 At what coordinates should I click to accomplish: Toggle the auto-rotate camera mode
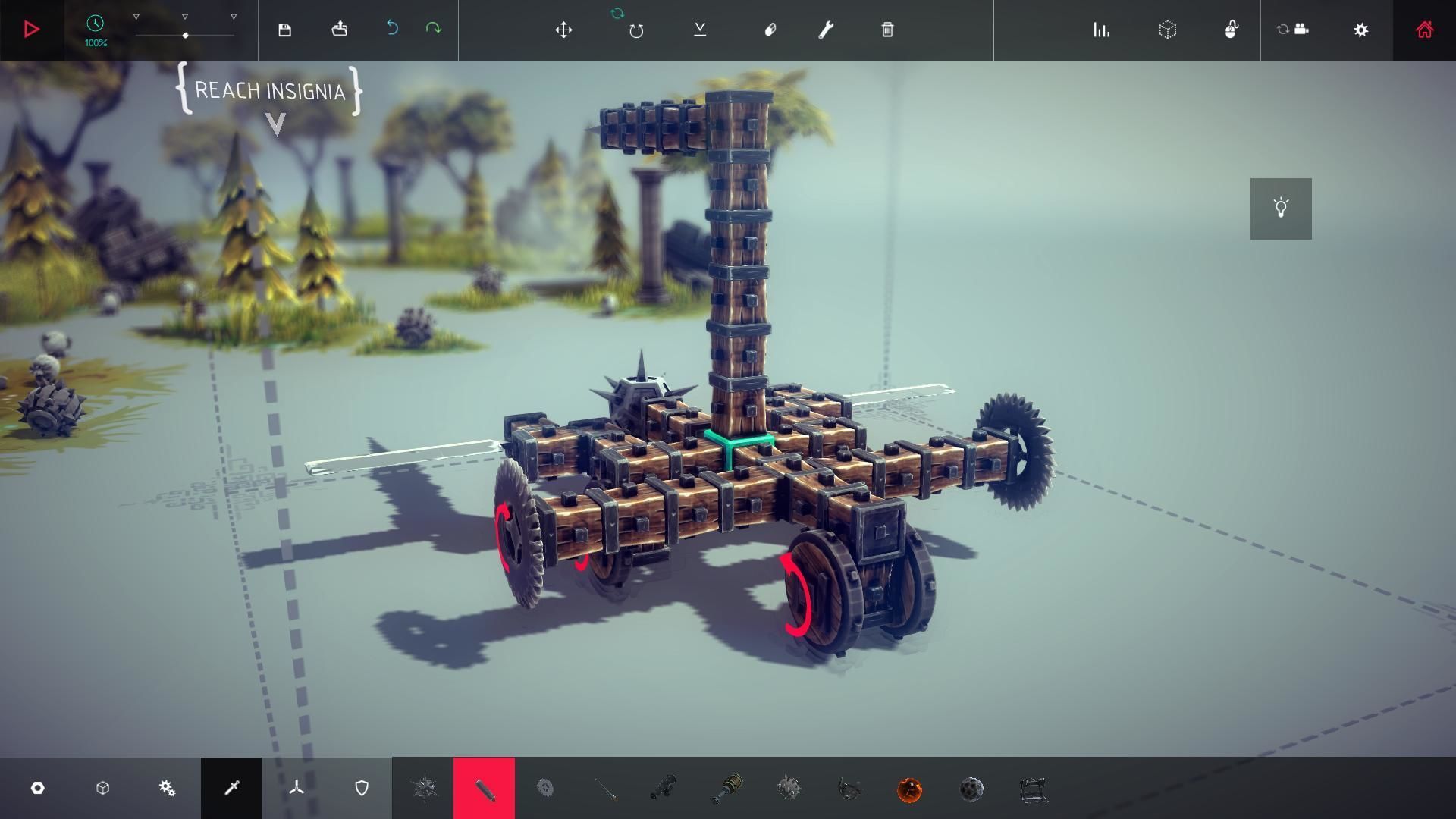coord(1293,30)
